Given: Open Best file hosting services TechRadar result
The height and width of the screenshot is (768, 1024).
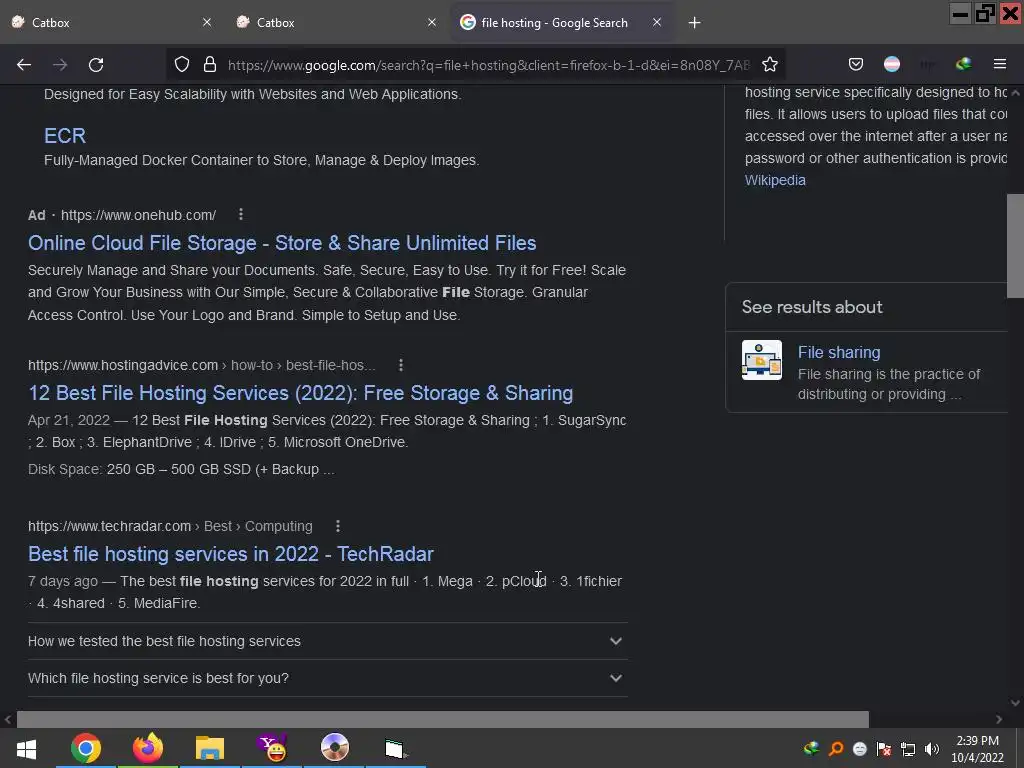Looking at the screenshot, I should pyautogui.click(x=231, y=554).
